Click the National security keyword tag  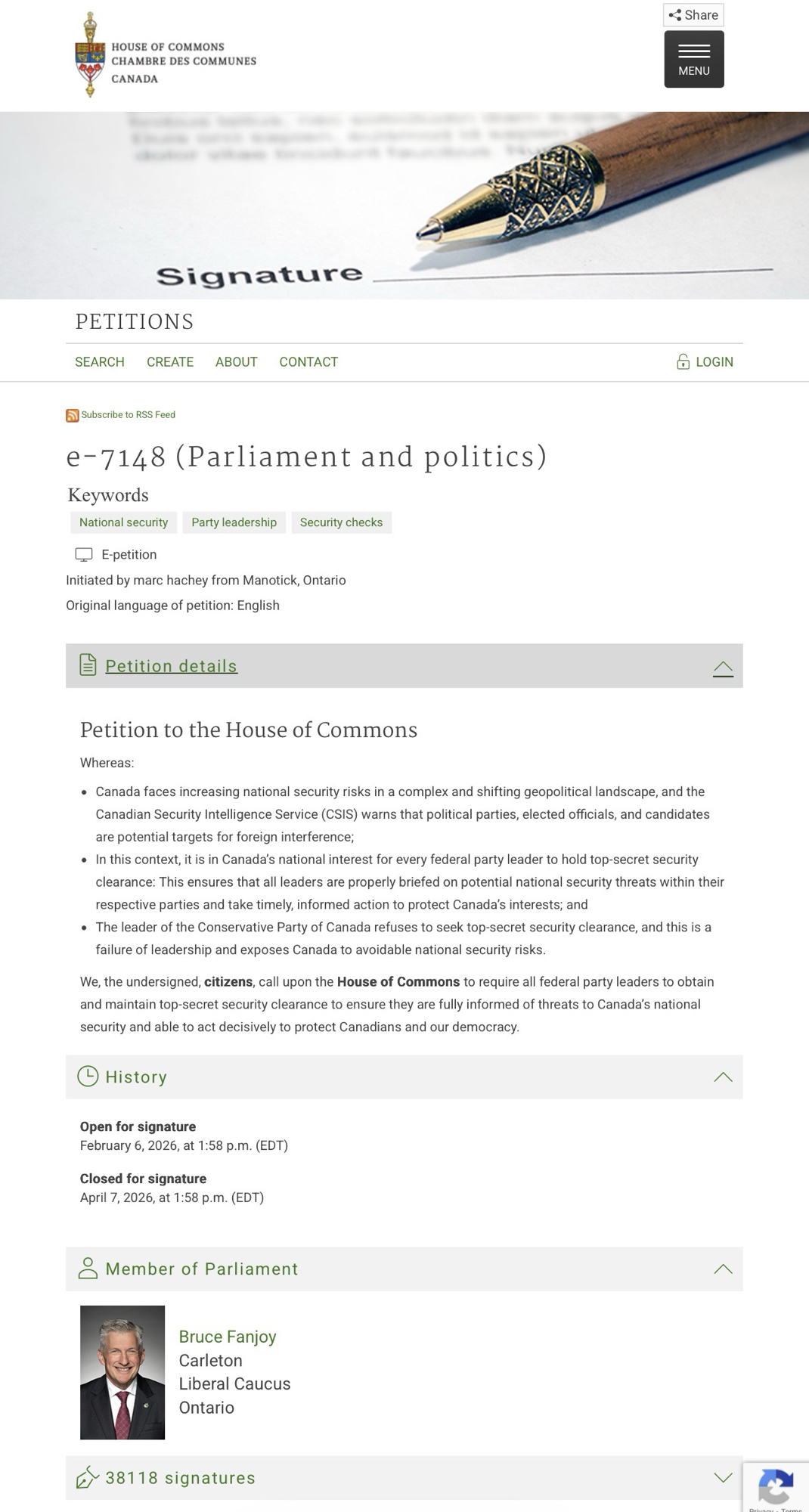tap(124, 522)
